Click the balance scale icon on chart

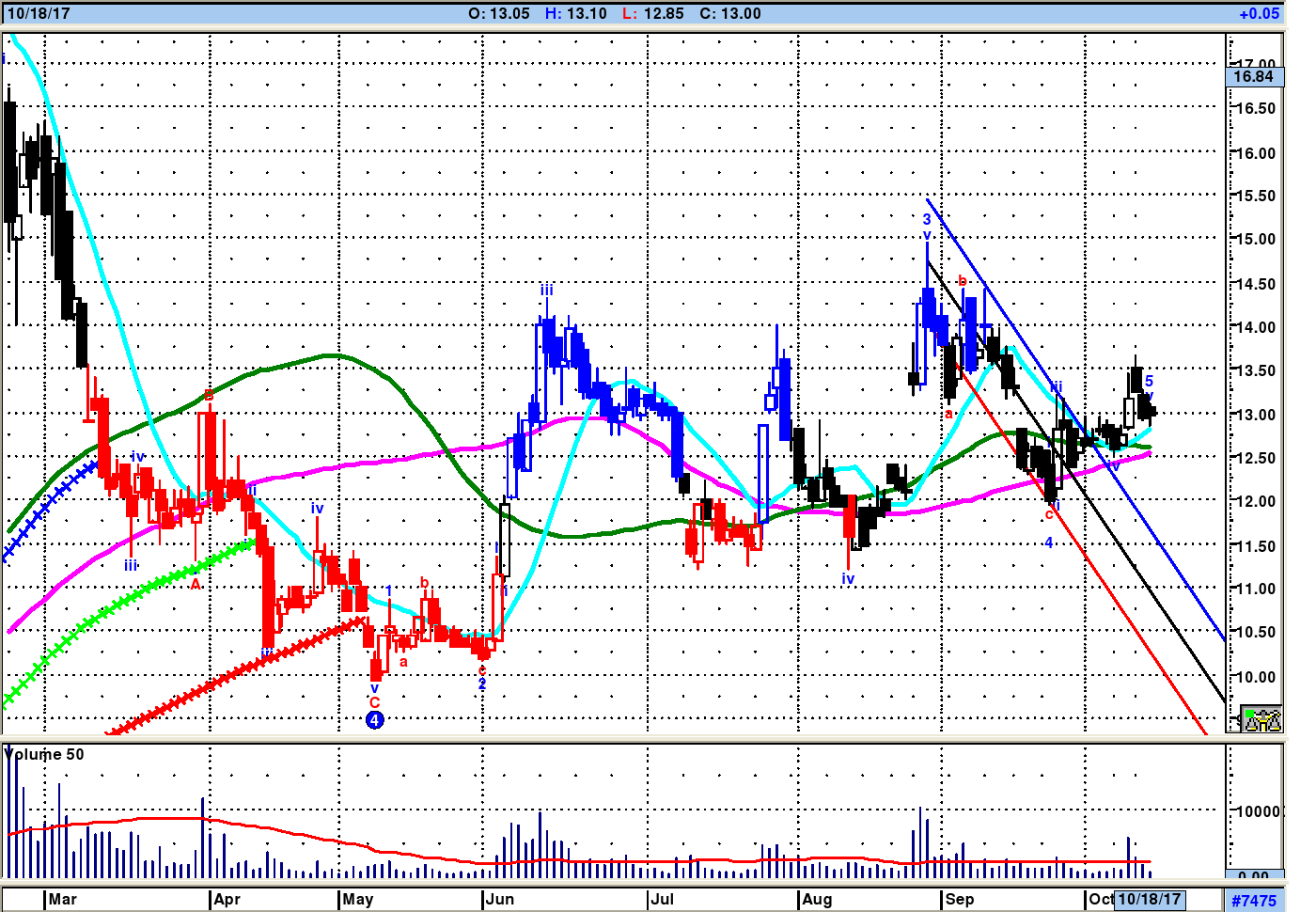[1261, 719]
